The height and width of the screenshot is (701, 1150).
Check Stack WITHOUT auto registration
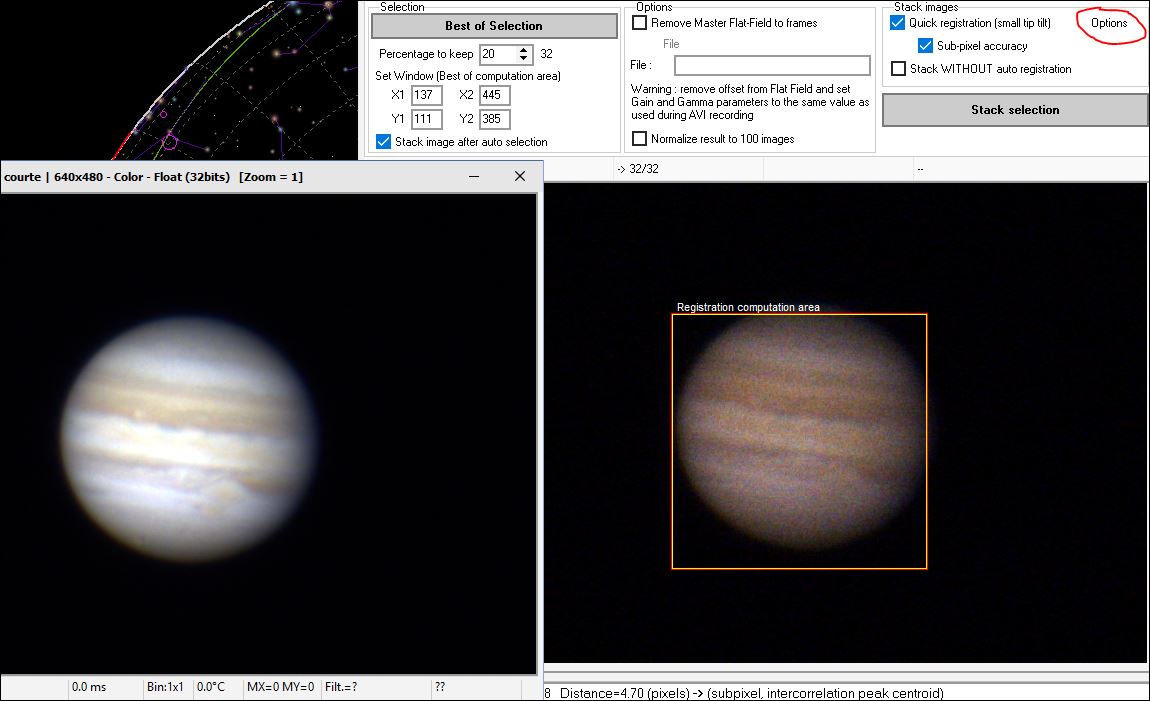898,69
